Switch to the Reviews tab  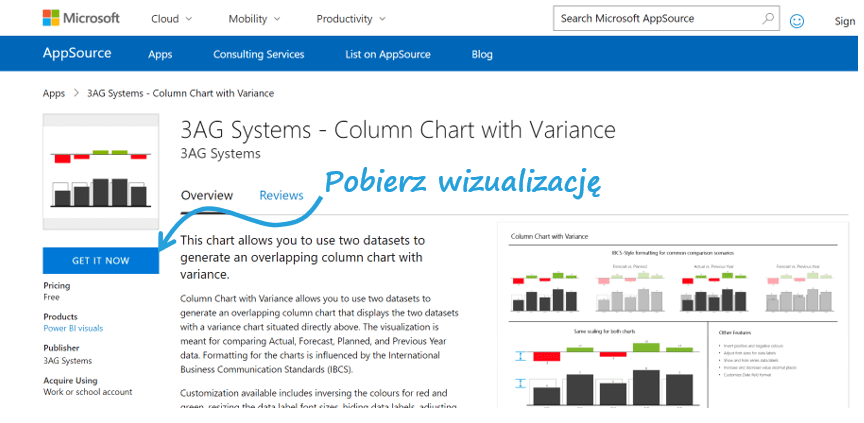(281, 195)
